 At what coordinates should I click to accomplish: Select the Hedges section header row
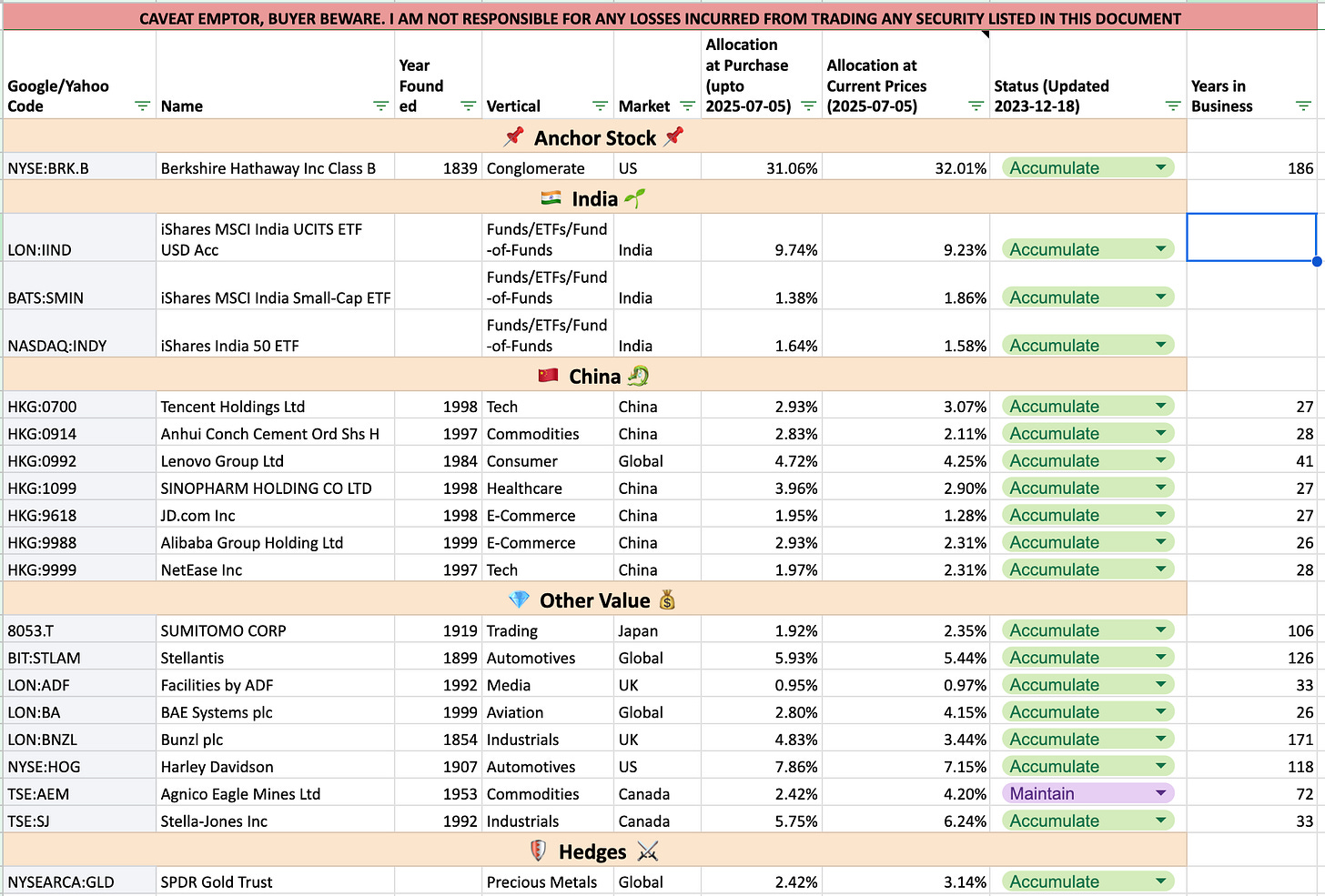[595, 851]
